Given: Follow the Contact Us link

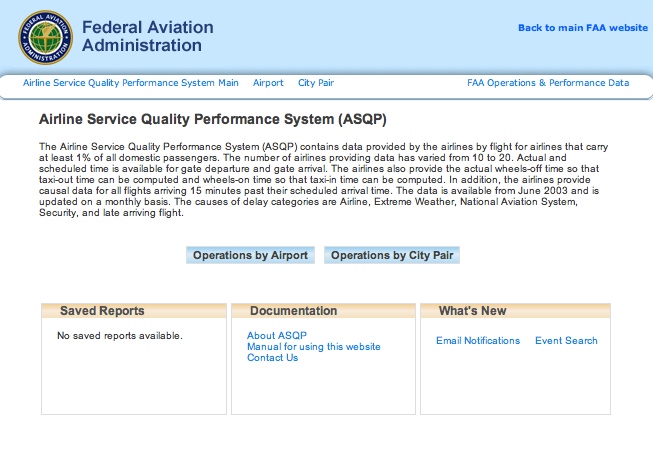Looking at the screenshot, I should pyautogui.click(x=272, y=358).
